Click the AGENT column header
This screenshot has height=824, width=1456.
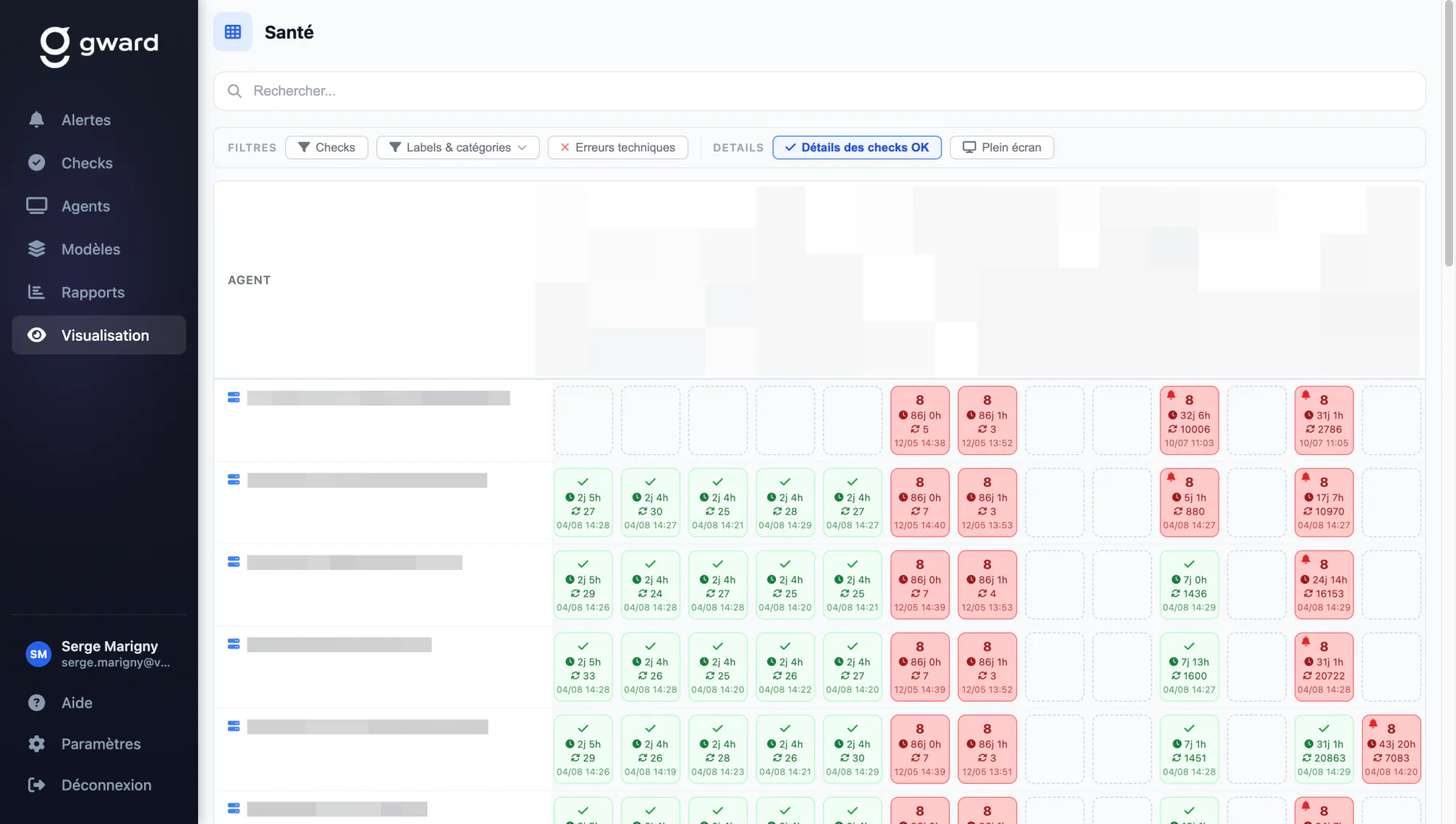tap(249, 280)
